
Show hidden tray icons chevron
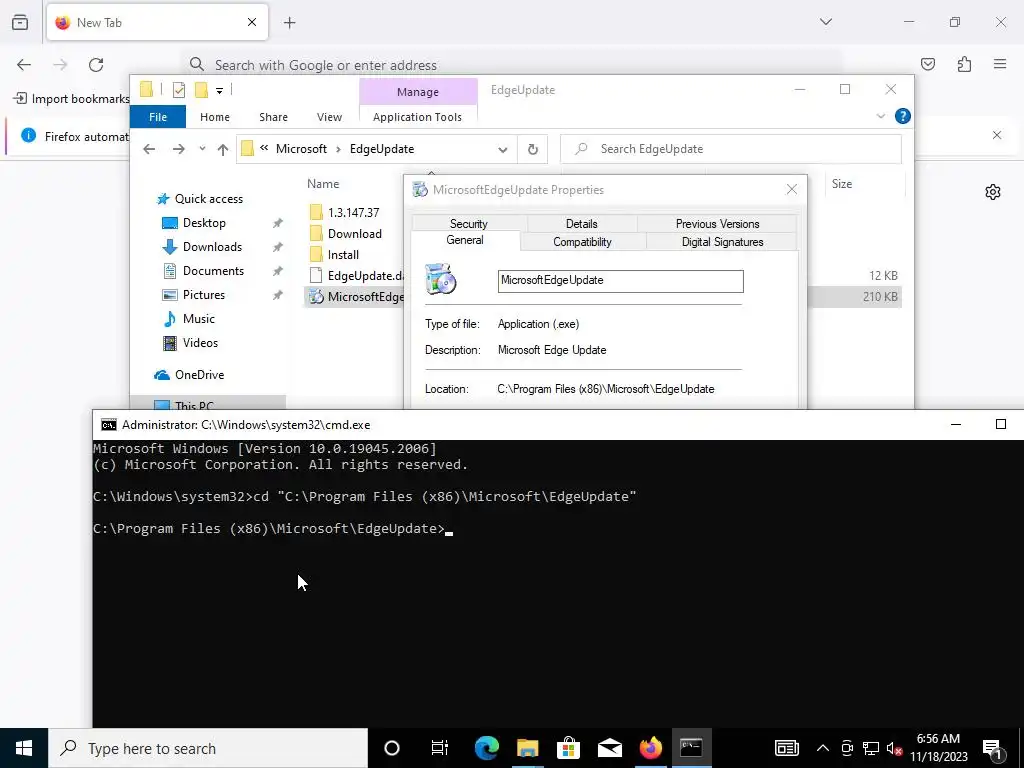[823, 748]
